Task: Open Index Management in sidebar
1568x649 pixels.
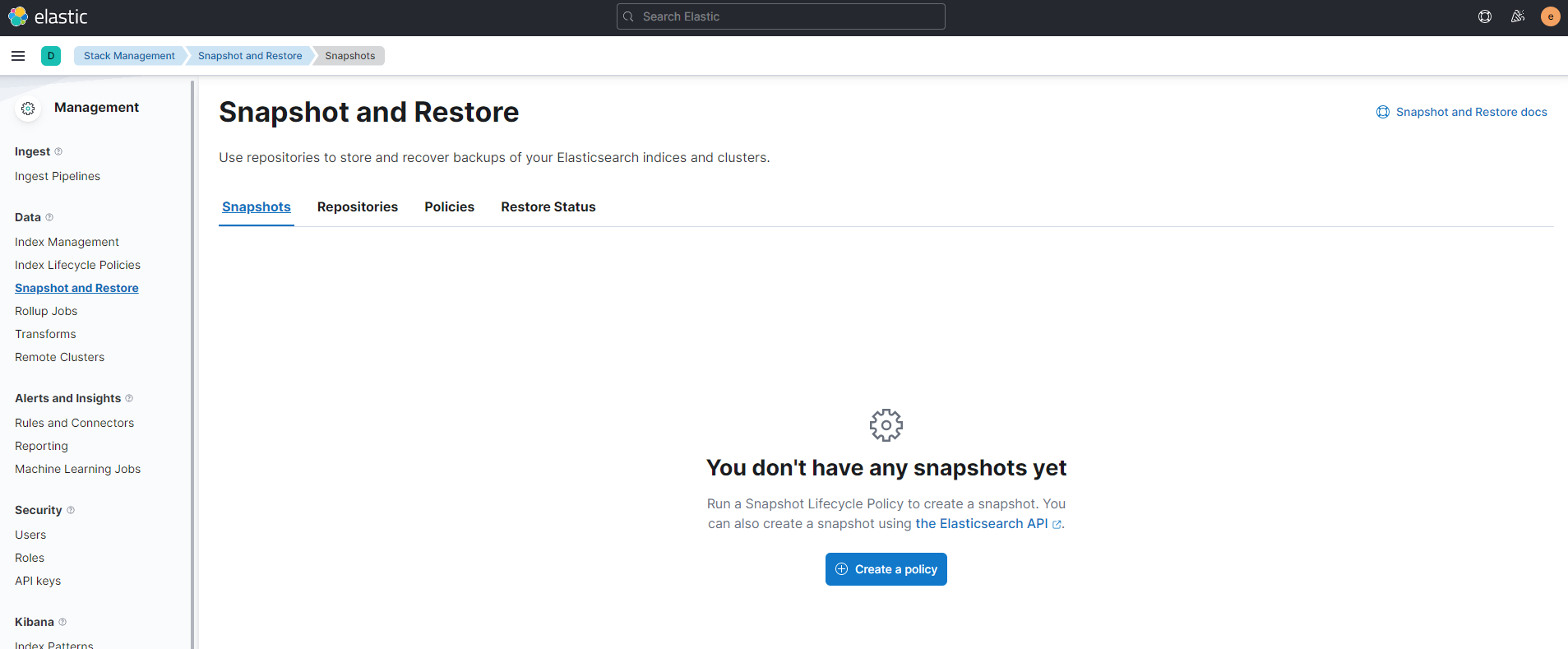Action: pyautogui.click(x=67, y=242)
